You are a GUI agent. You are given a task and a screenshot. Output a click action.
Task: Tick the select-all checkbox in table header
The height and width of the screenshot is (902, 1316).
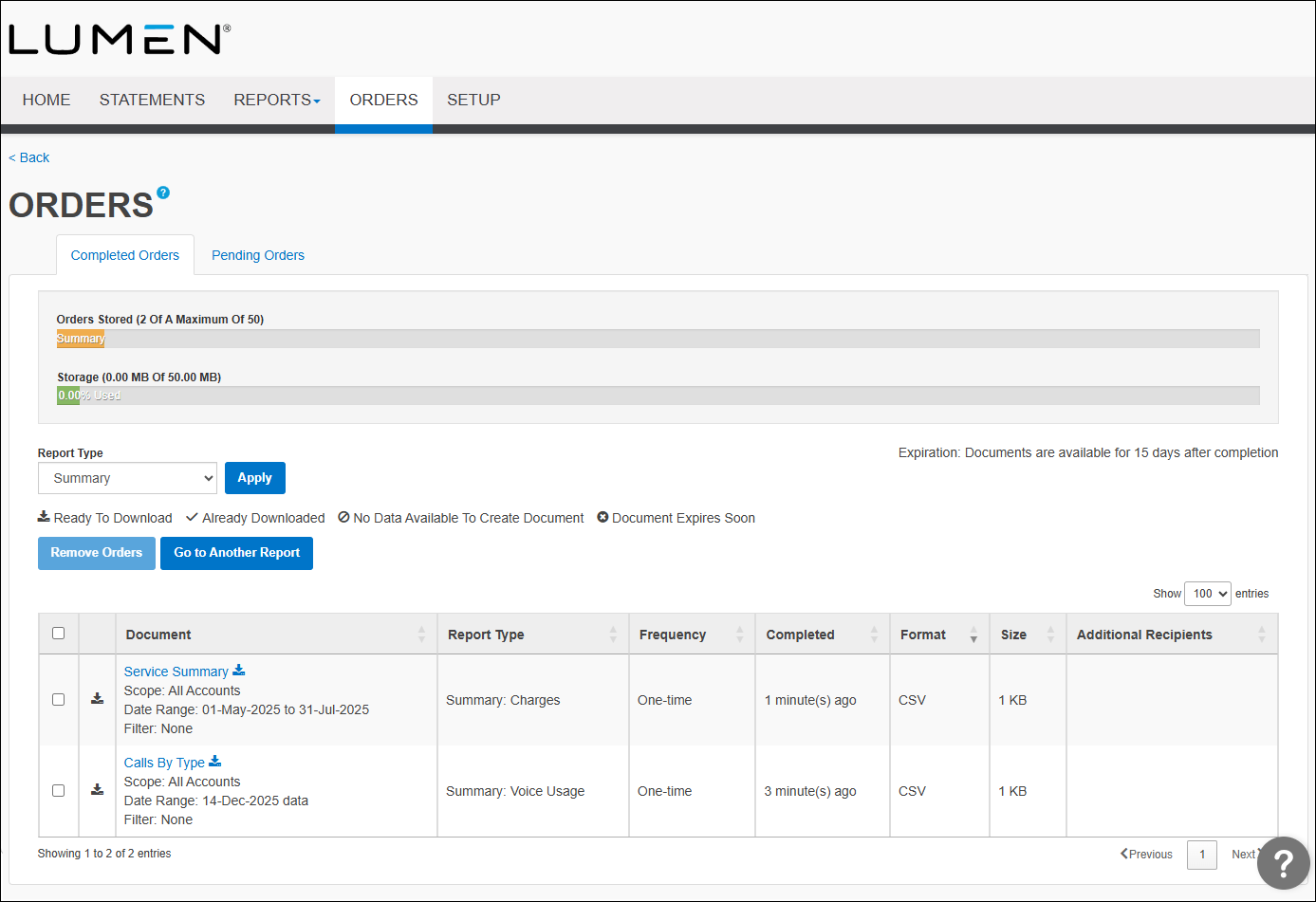point(59,634)
